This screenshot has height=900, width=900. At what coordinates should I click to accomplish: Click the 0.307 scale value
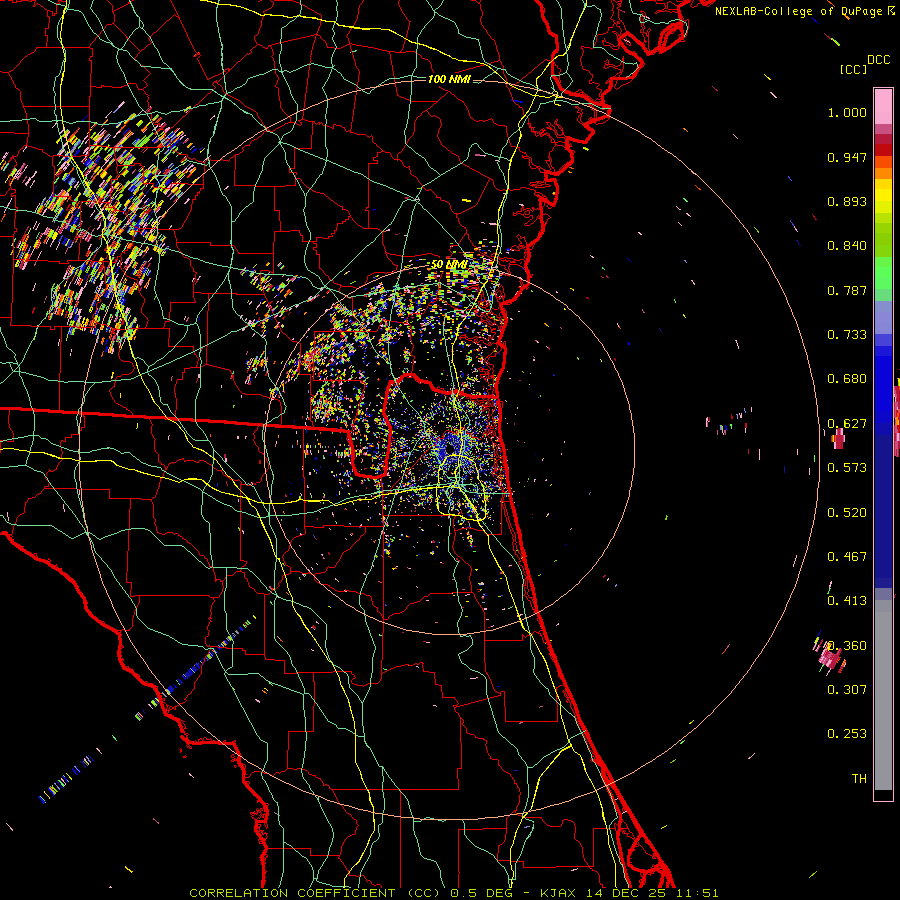click(847, 690)
